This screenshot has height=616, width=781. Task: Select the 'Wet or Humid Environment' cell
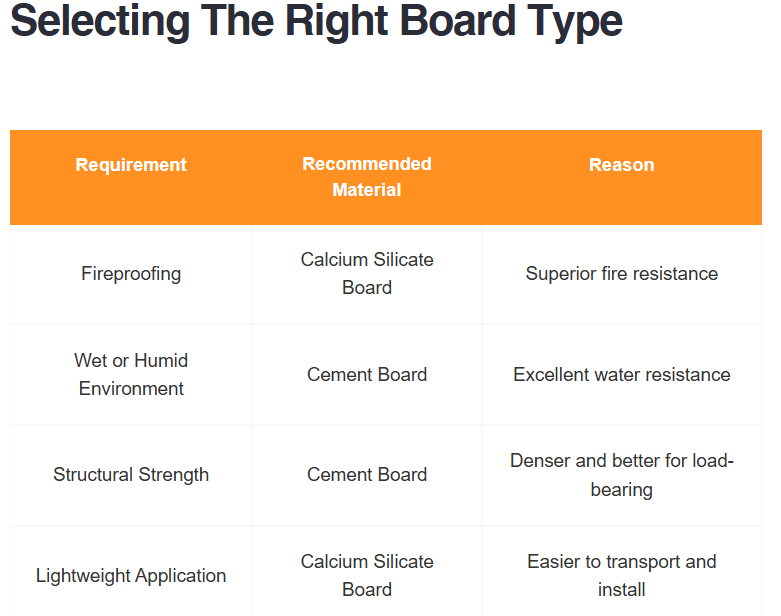point(131,375)
